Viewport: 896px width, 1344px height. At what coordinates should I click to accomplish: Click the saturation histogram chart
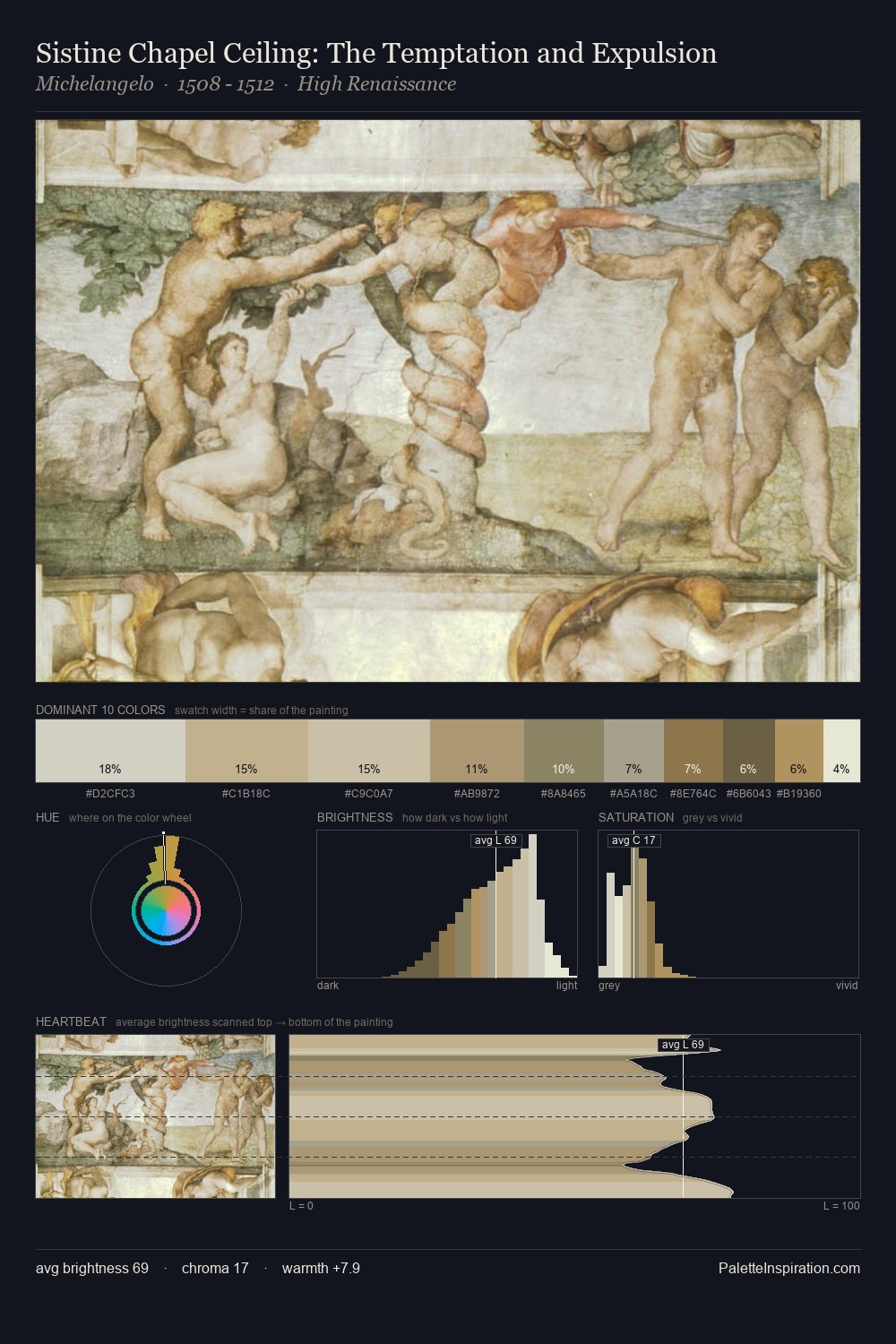(728, 903)
